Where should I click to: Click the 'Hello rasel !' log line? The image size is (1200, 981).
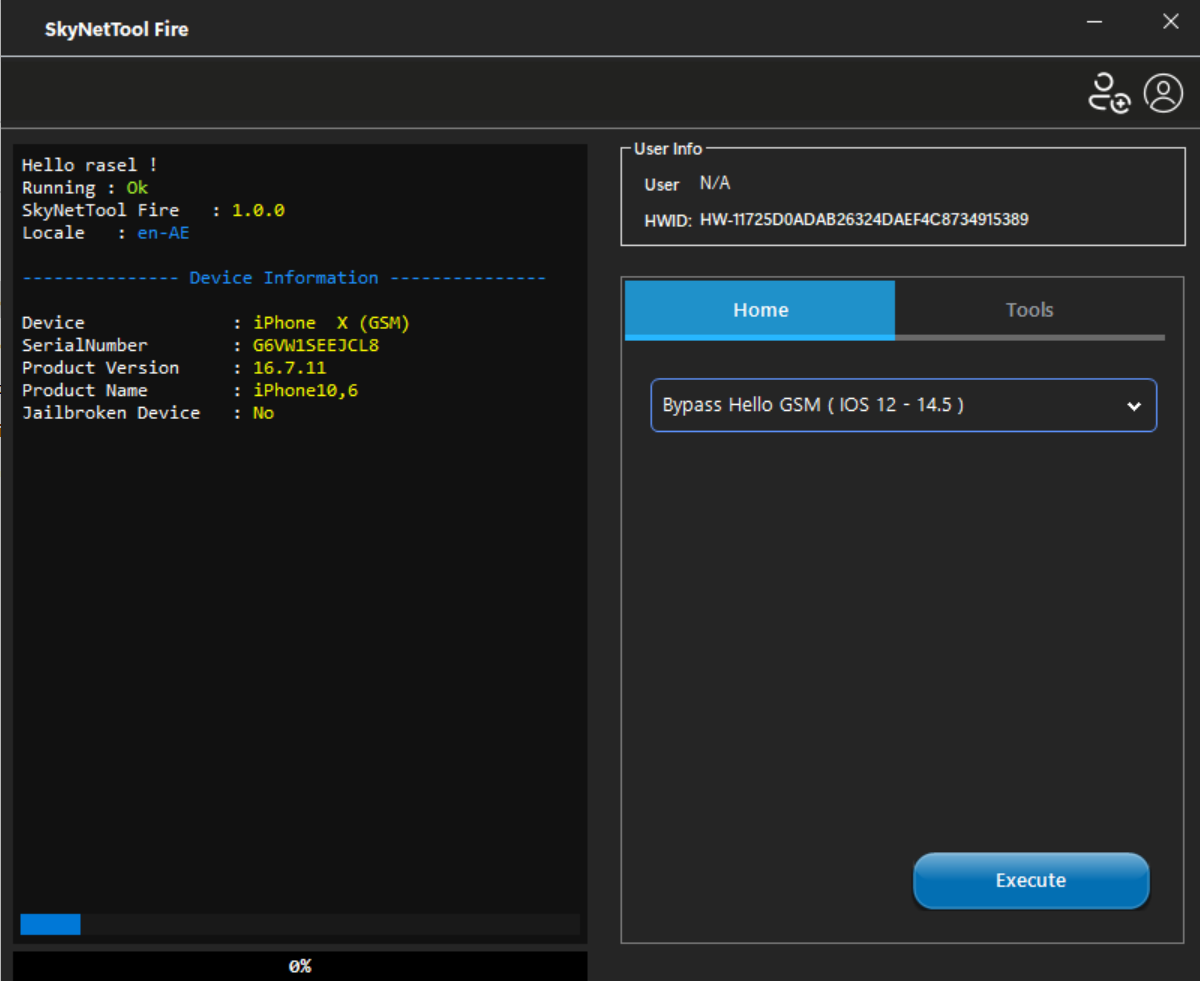pos(89,165)
